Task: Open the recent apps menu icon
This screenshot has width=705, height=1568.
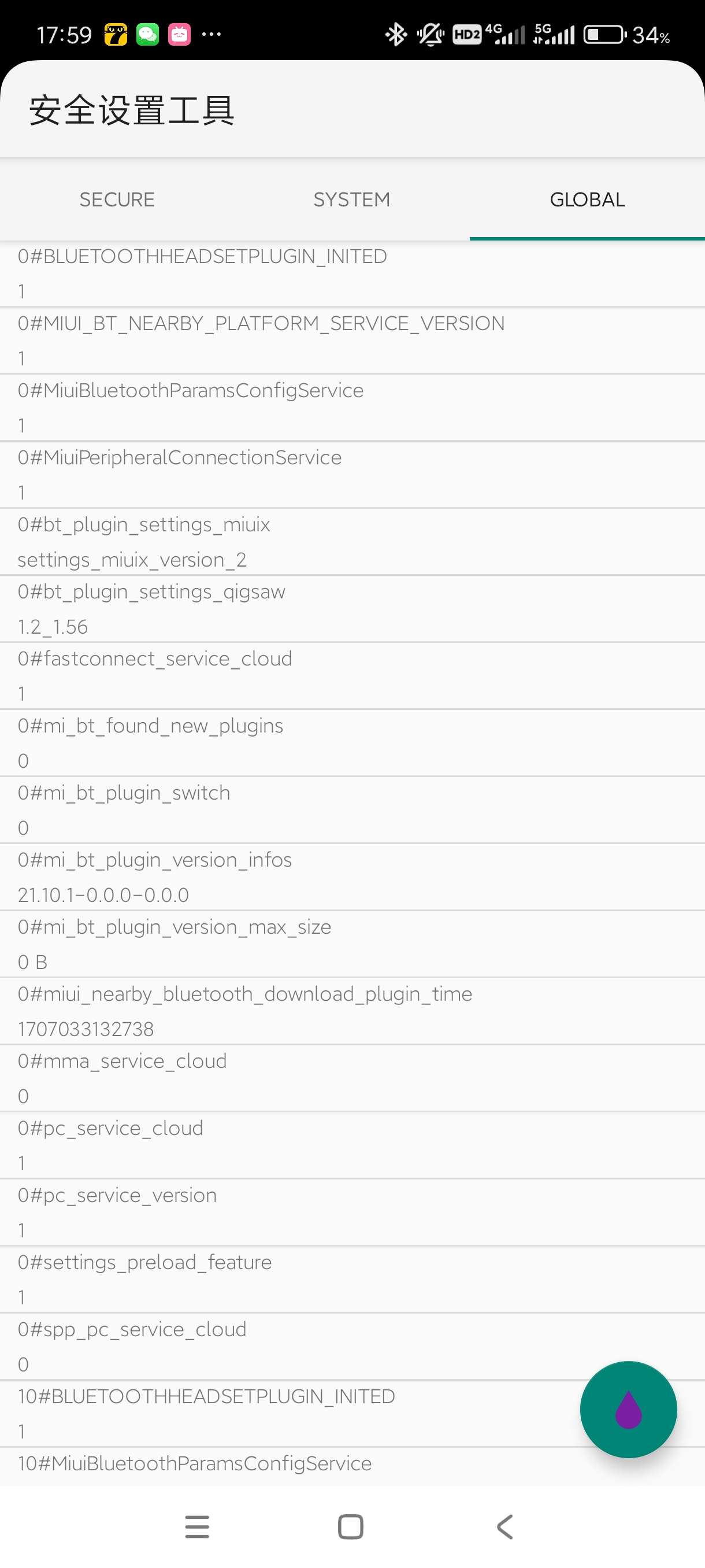Action: tap(197, 1526)
